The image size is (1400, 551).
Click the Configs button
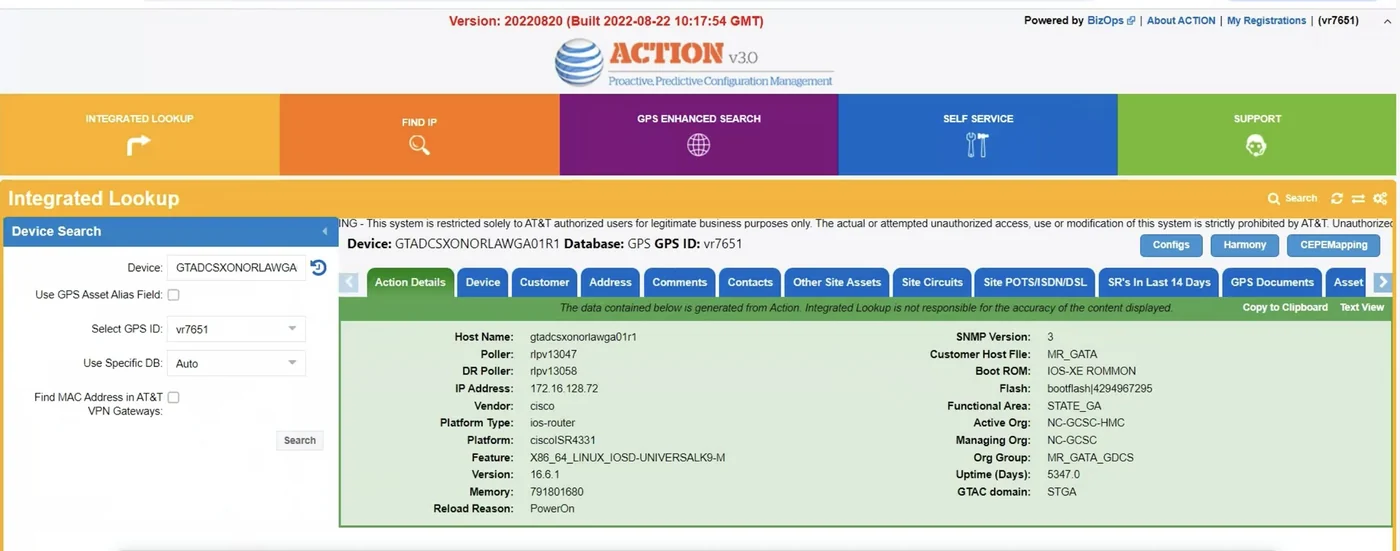(1171, 245)
